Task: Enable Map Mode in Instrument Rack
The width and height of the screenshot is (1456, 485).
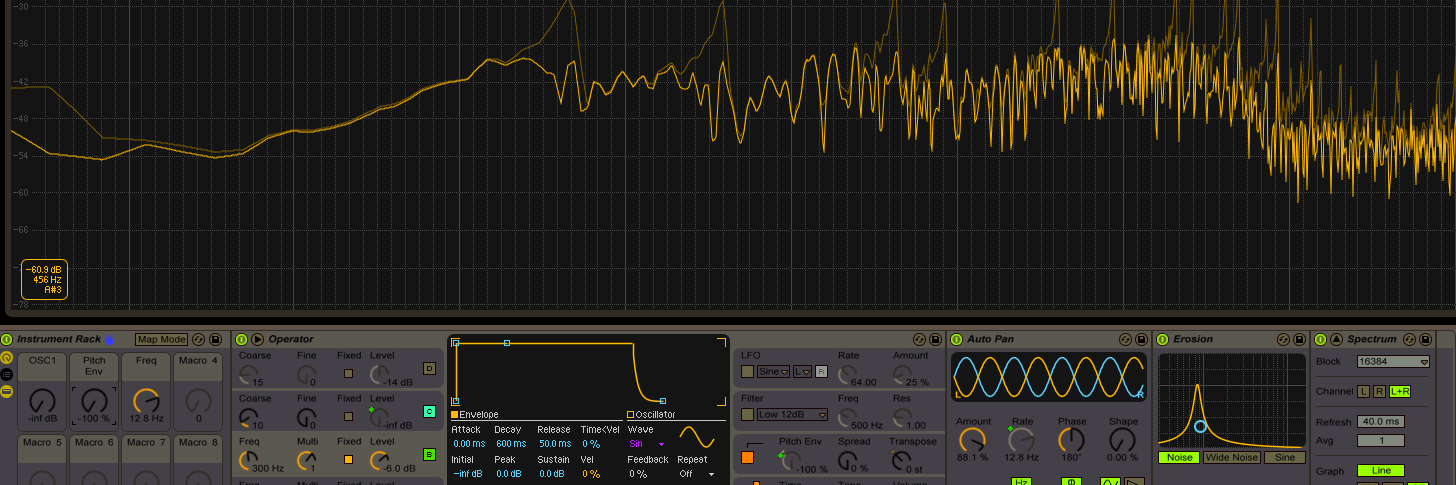Action: pos(161,340)
